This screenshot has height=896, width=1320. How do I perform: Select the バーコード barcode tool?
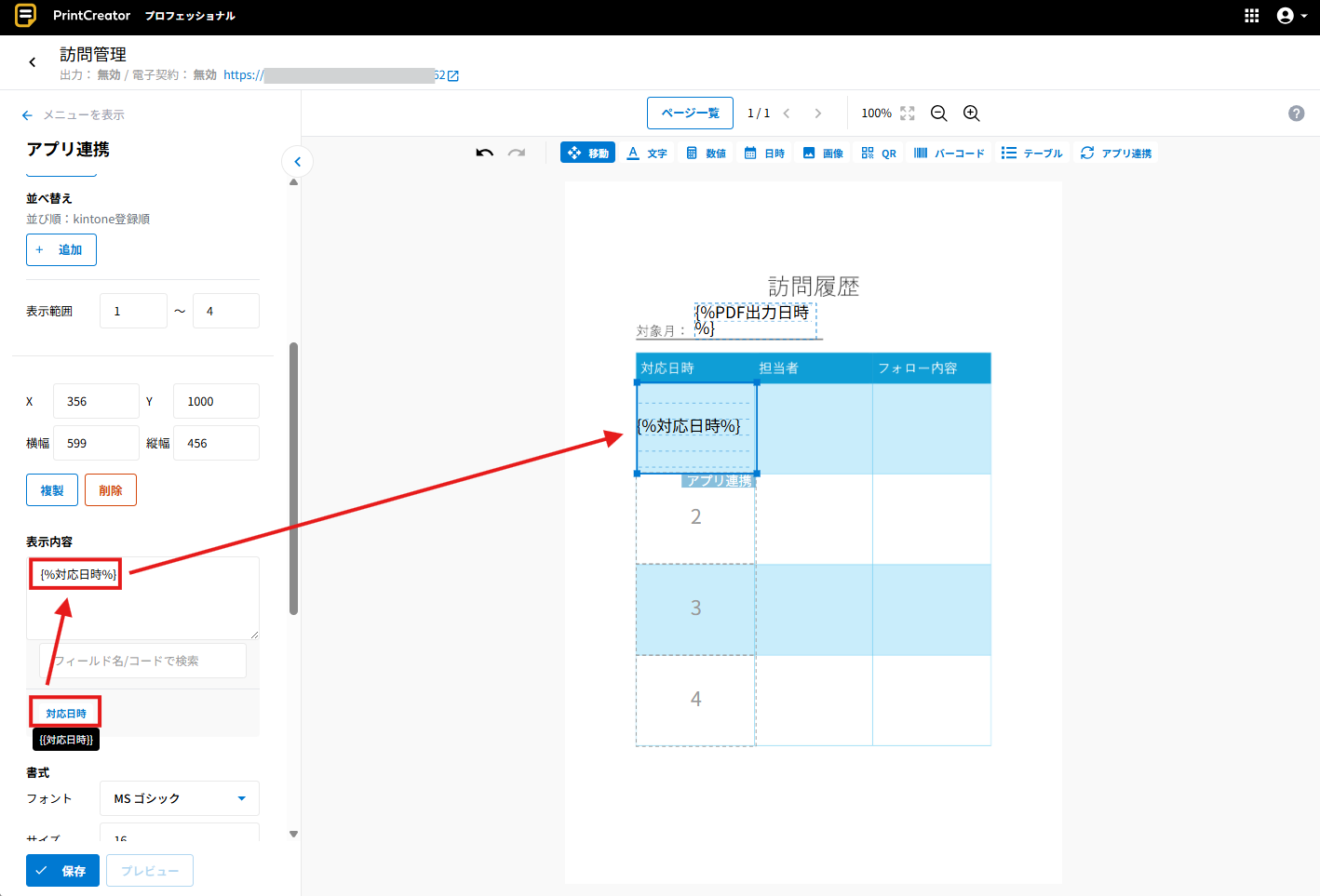coord(949,153)
